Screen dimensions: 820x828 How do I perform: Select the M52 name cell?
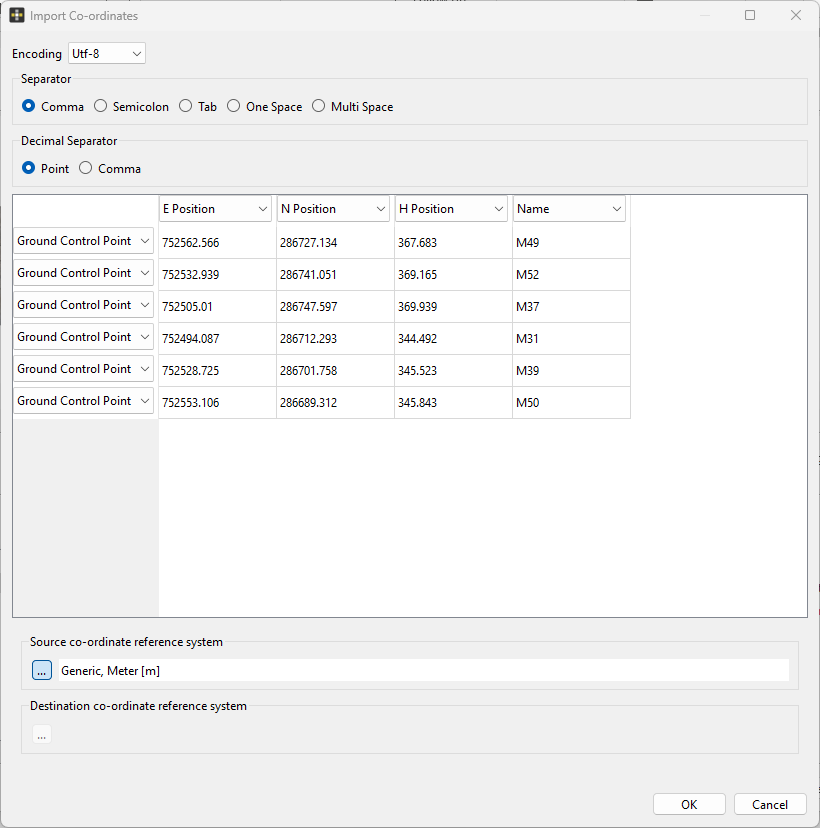(x=571, y=275)
